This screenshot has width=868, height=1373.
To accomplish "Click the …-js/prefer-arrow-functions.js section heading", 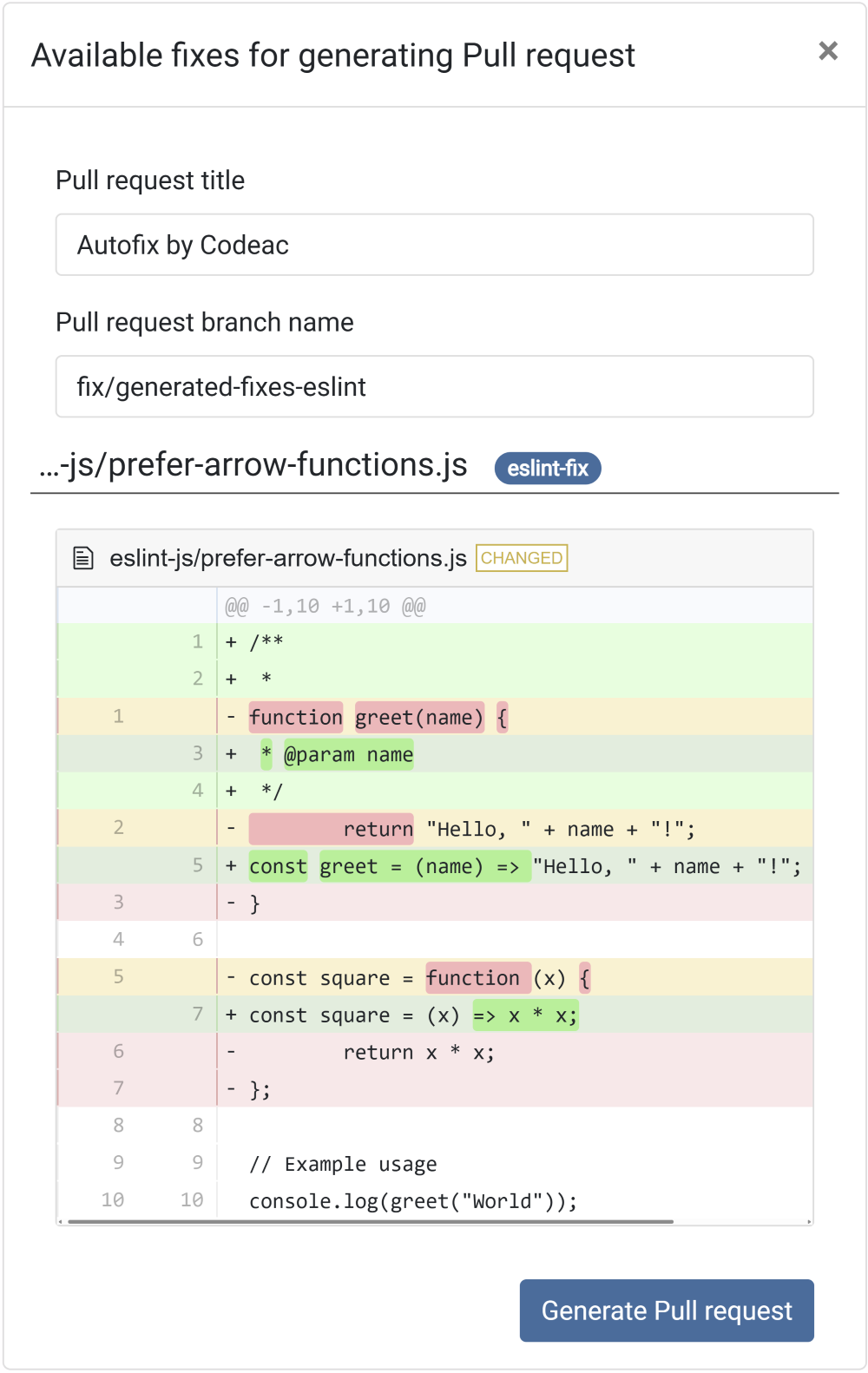I will 253,465.
